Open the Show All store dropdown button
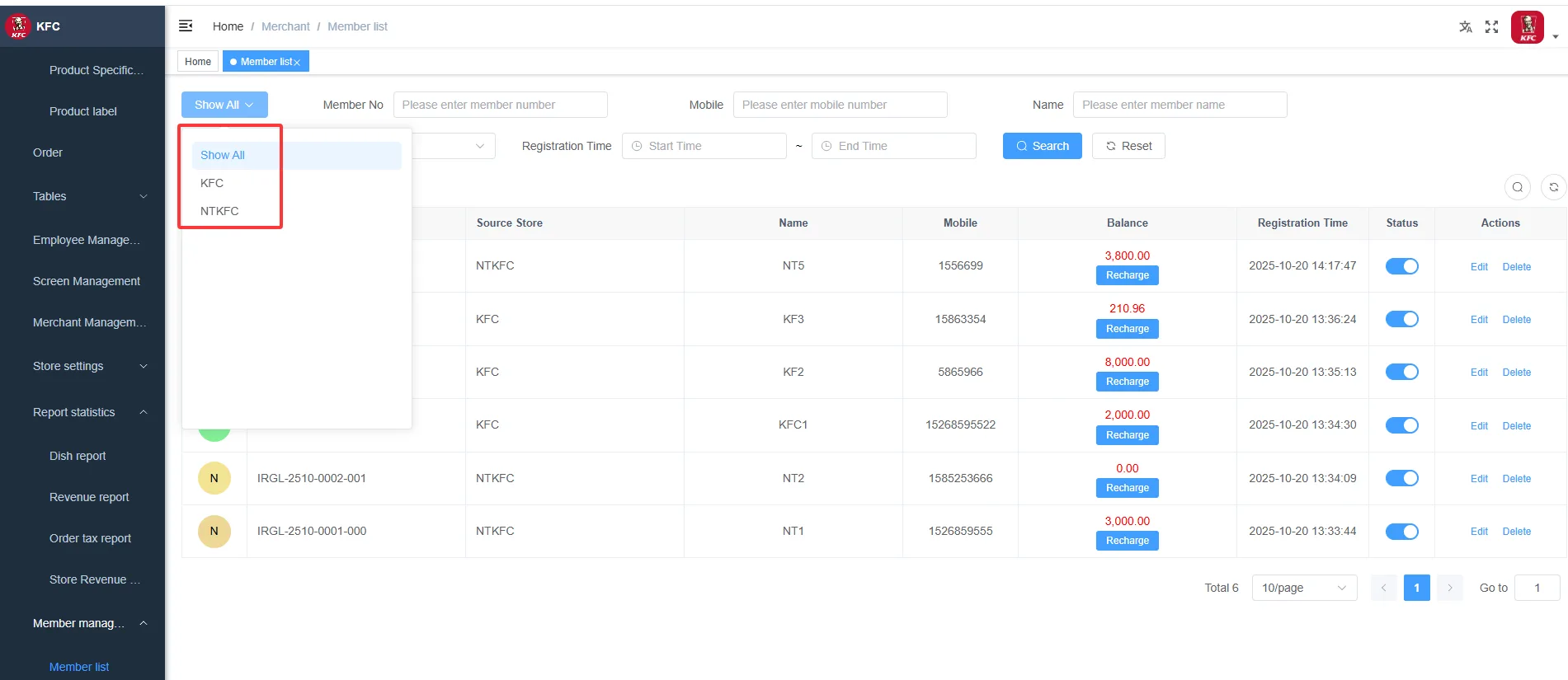 [224, 105]
